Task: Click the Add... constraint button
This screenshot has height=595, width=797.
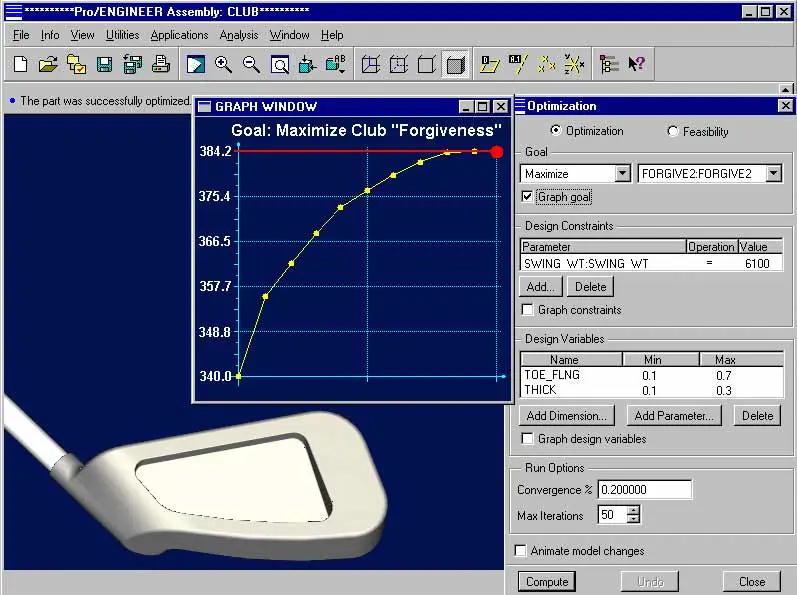Action: point(541,287)
